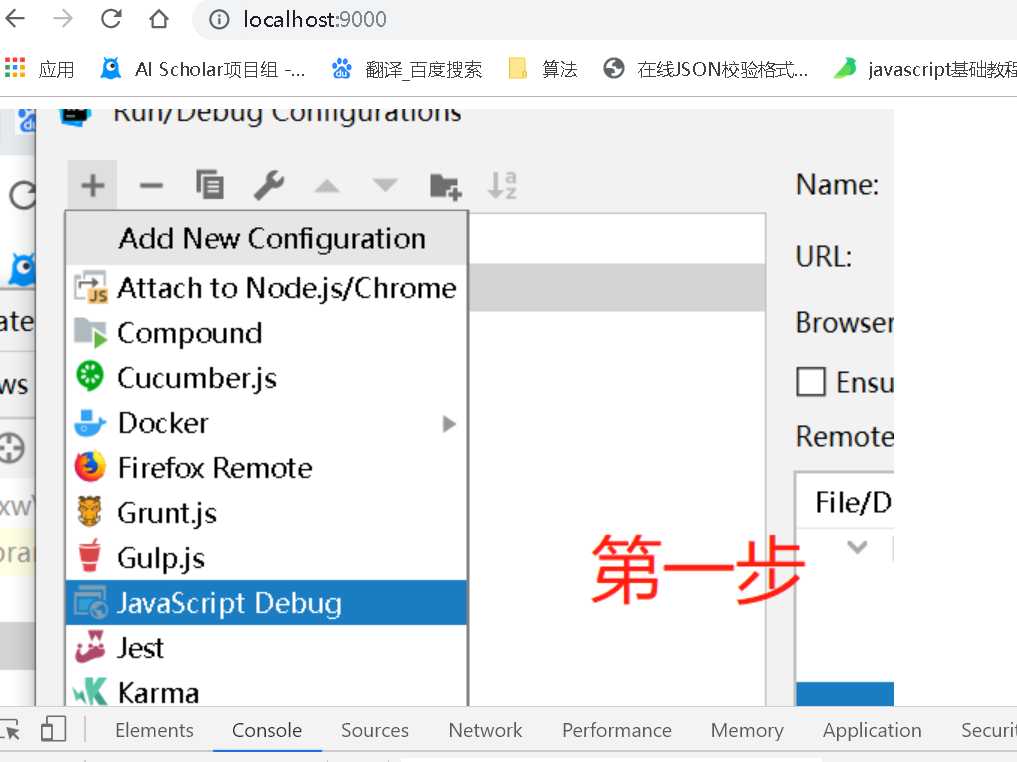Select Jest configuration type
The height and width of the screenshot is (762, 1017).
point(267,648)
